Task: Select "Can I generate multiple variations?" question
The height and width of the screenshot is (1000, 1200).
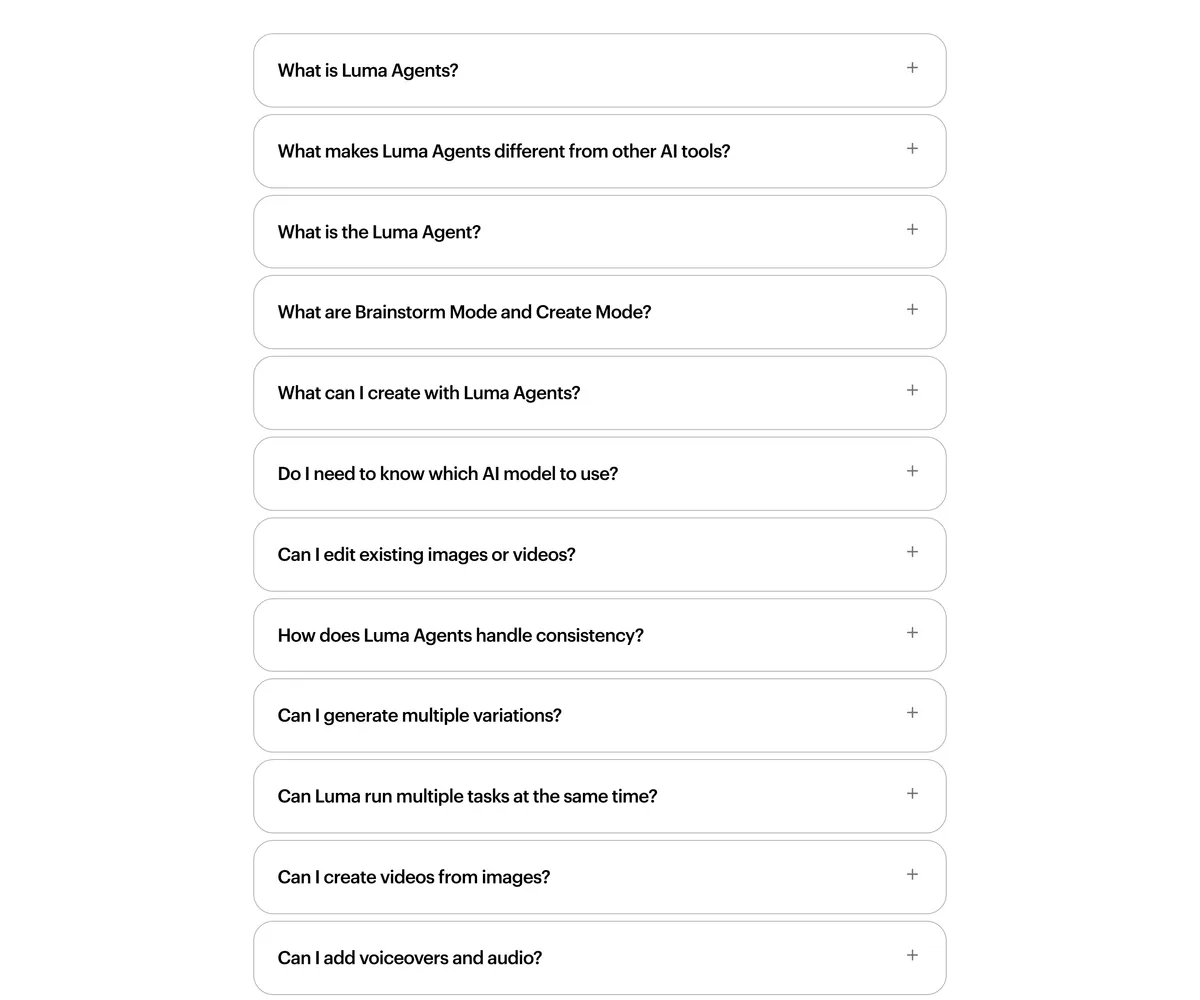Action: [x=419, y=716]
